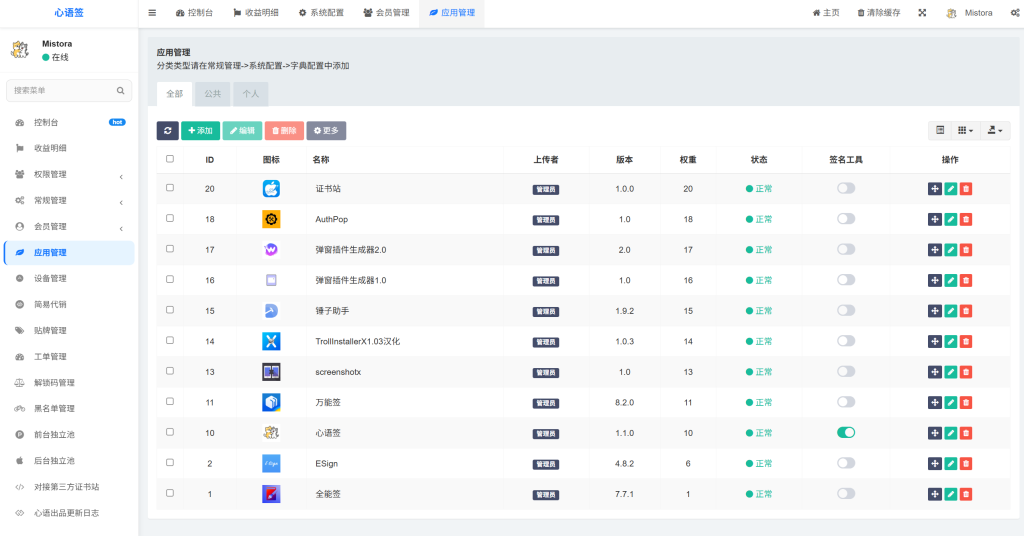Click the green edit icon for AuthPop row
This screenshot has height=536, width=1024.
point(950,219)
